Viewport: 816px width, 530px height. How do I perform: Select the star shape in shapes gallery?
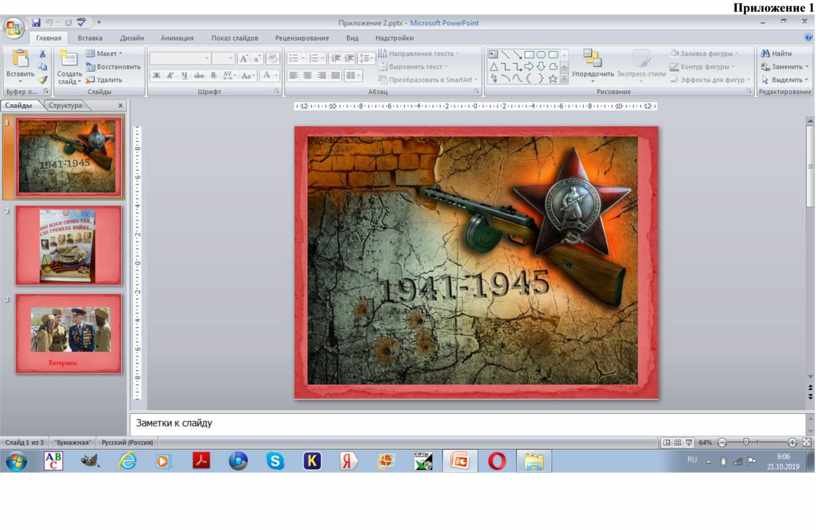[553, 79]
